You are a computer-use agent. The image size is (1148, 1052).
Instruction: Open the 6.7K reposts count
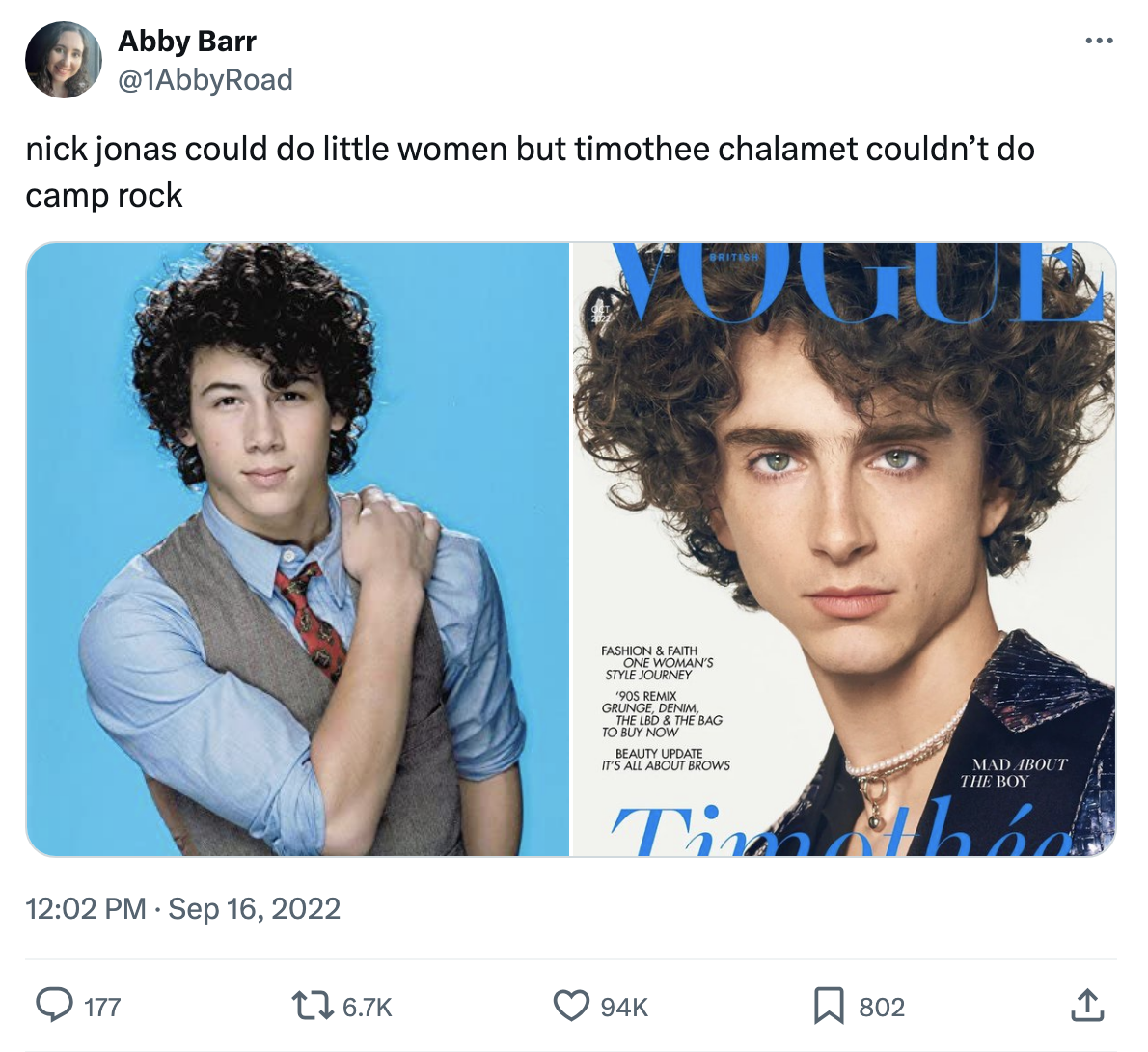[x=368, y=1008]
